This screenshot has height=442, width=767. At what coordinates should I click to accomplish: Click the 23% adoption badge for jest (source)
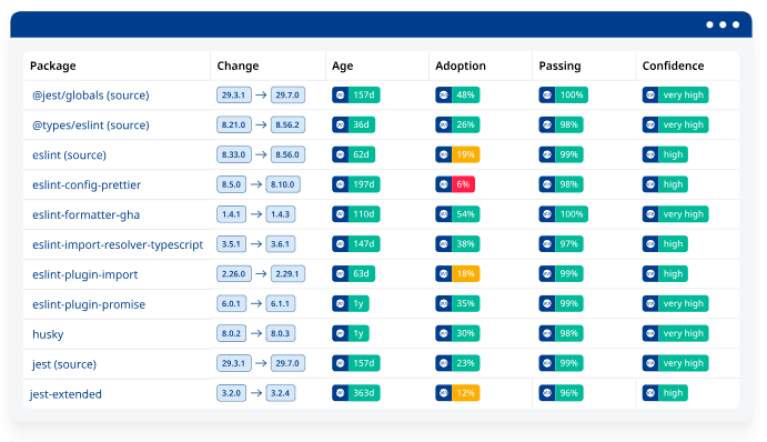click(x=458, y=363)
